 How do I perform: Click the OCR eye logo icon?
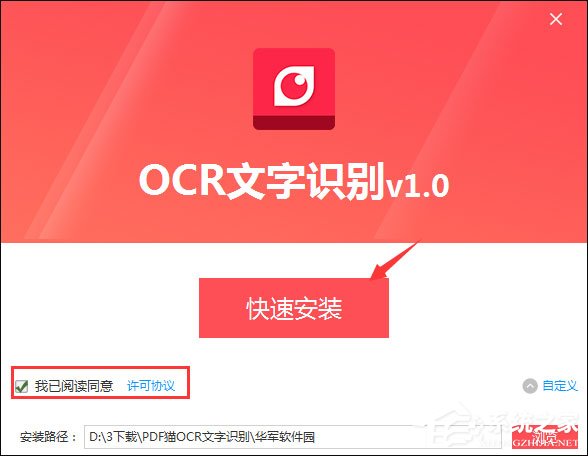tap(294, 89)
